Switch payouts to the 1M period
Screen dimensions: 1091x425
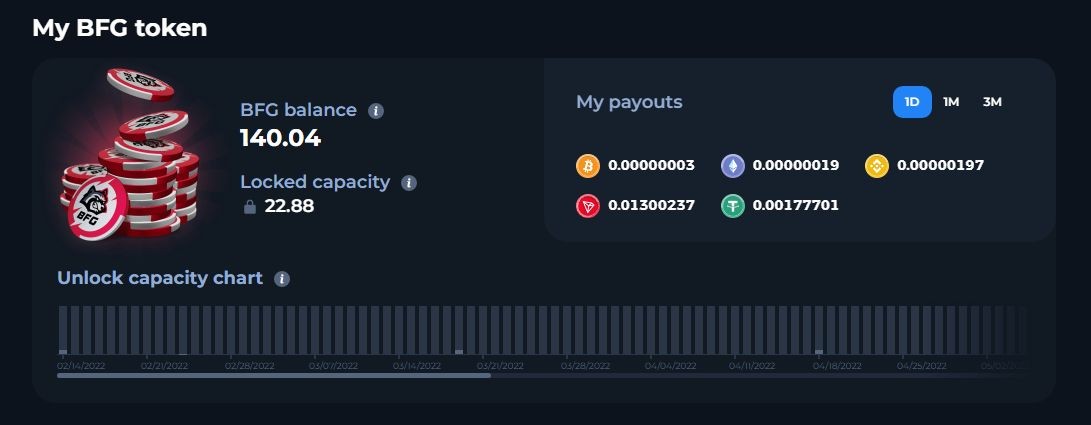(x=951, y=102)
